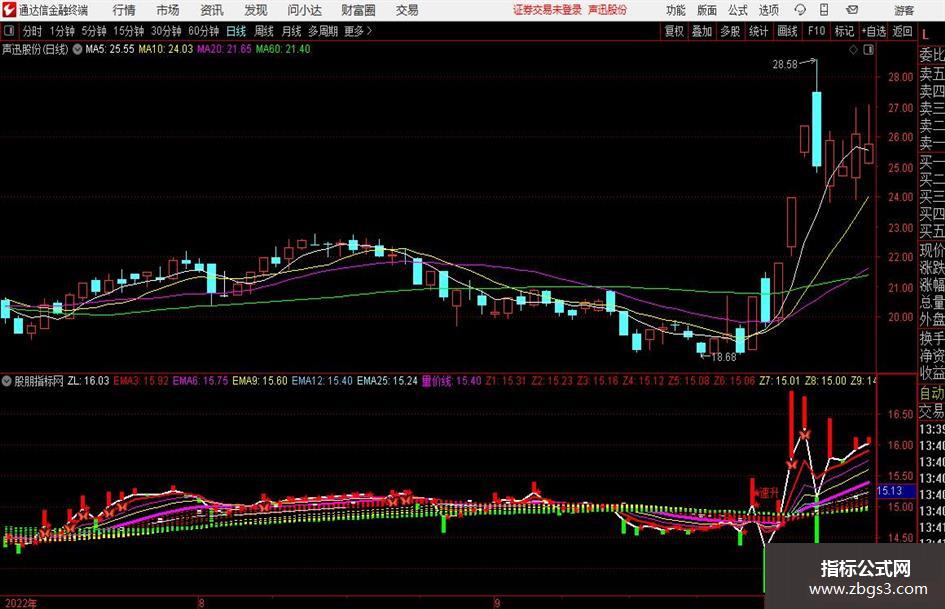Open the 资讯 menu
The width and height of the screenshot is (945, 609).
pyautogui.click(x=212, y=10)
